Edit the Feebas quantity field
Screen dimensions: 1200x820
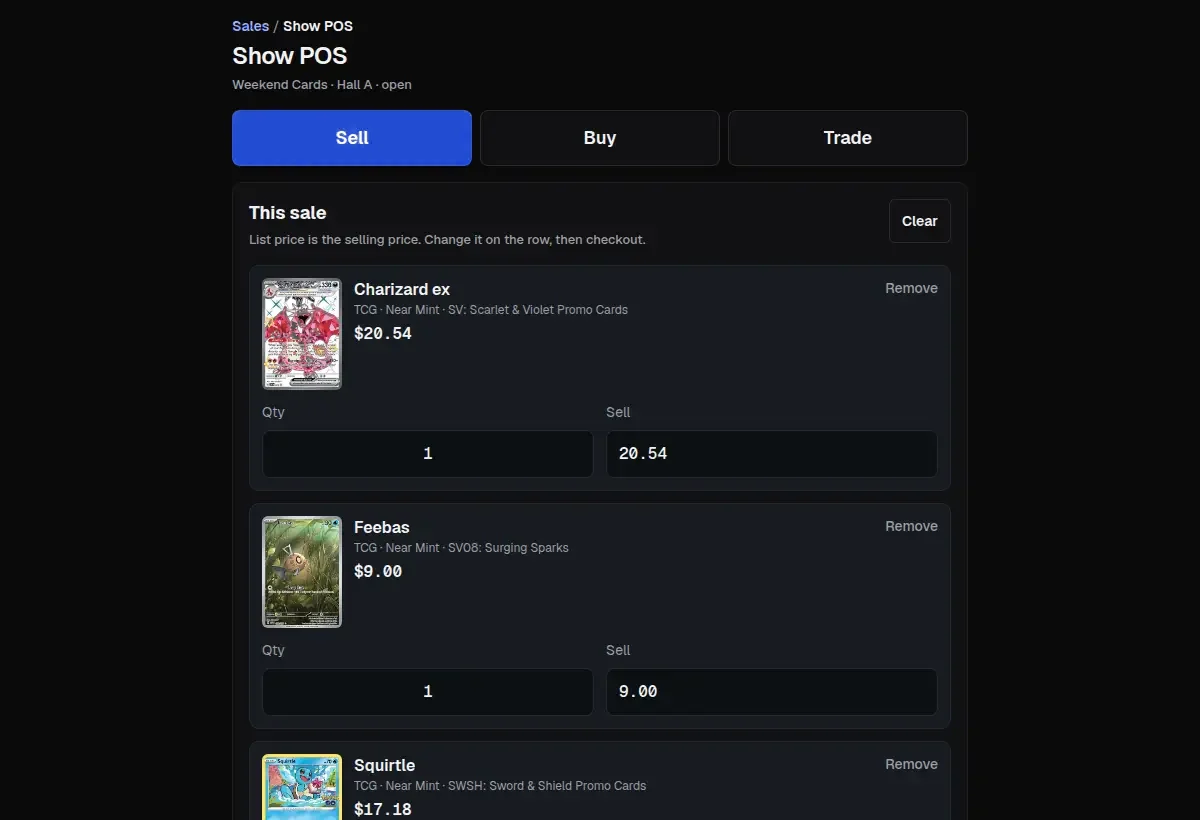428,692
